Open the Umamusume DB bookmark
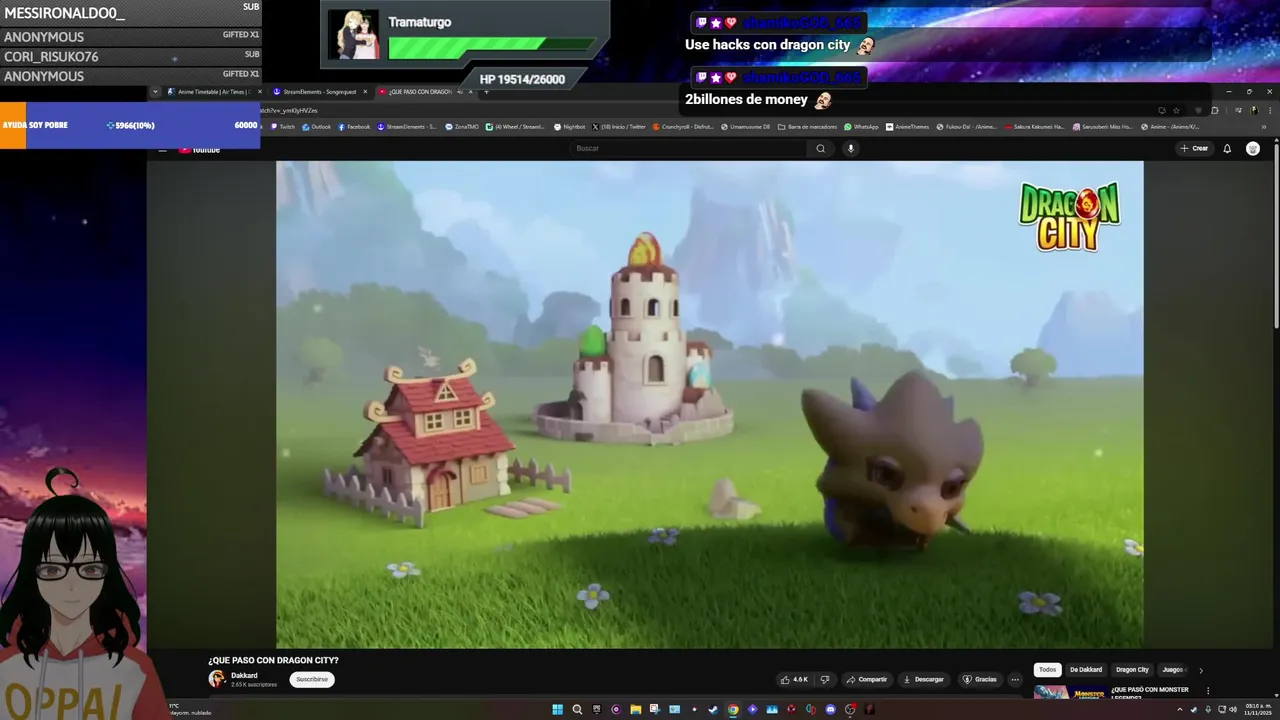Viewport: 1280px width, 720px height. tap(745, 127)
